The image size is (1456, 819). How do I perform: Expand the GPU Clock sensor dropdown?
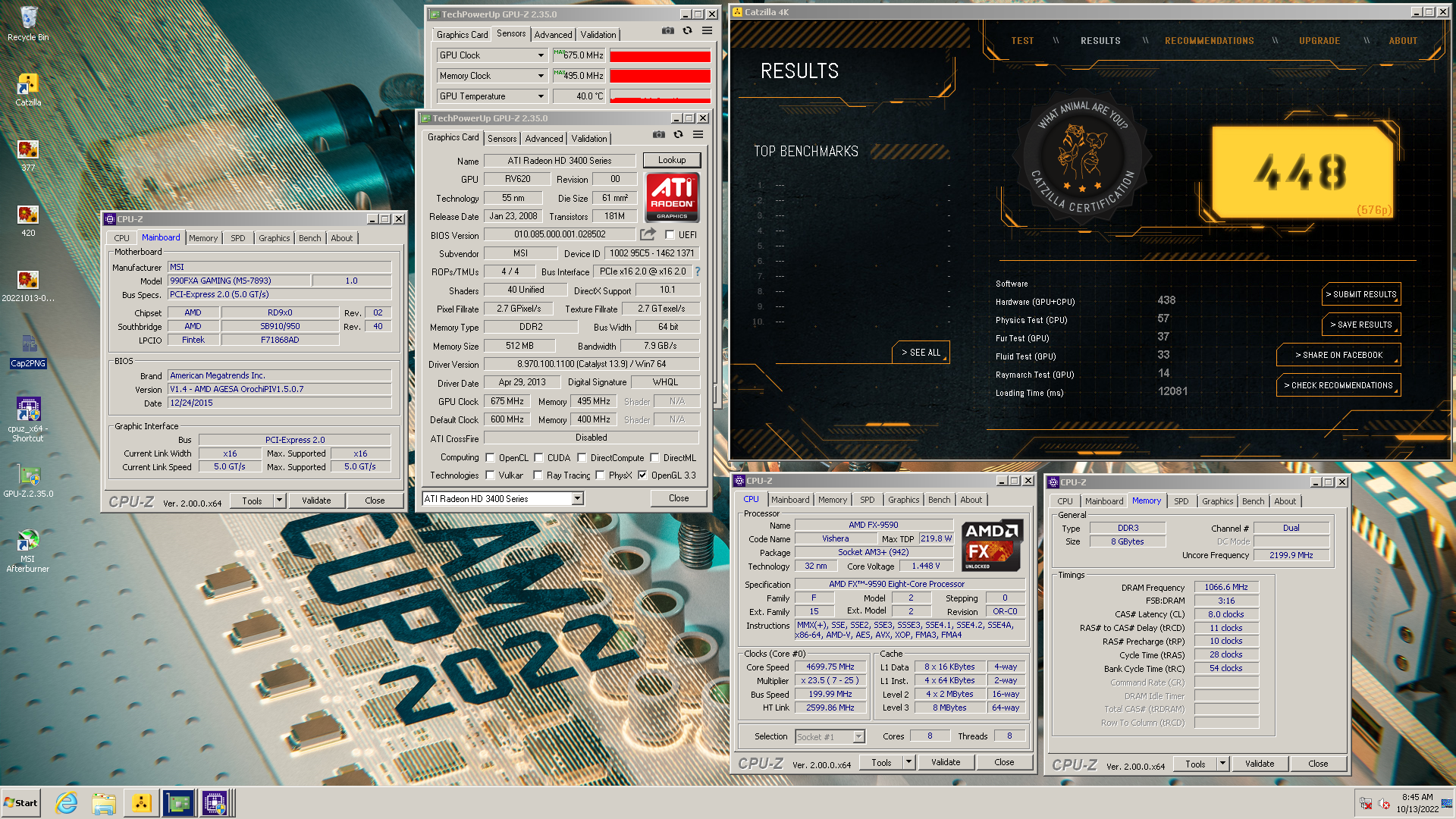(541, 55)
